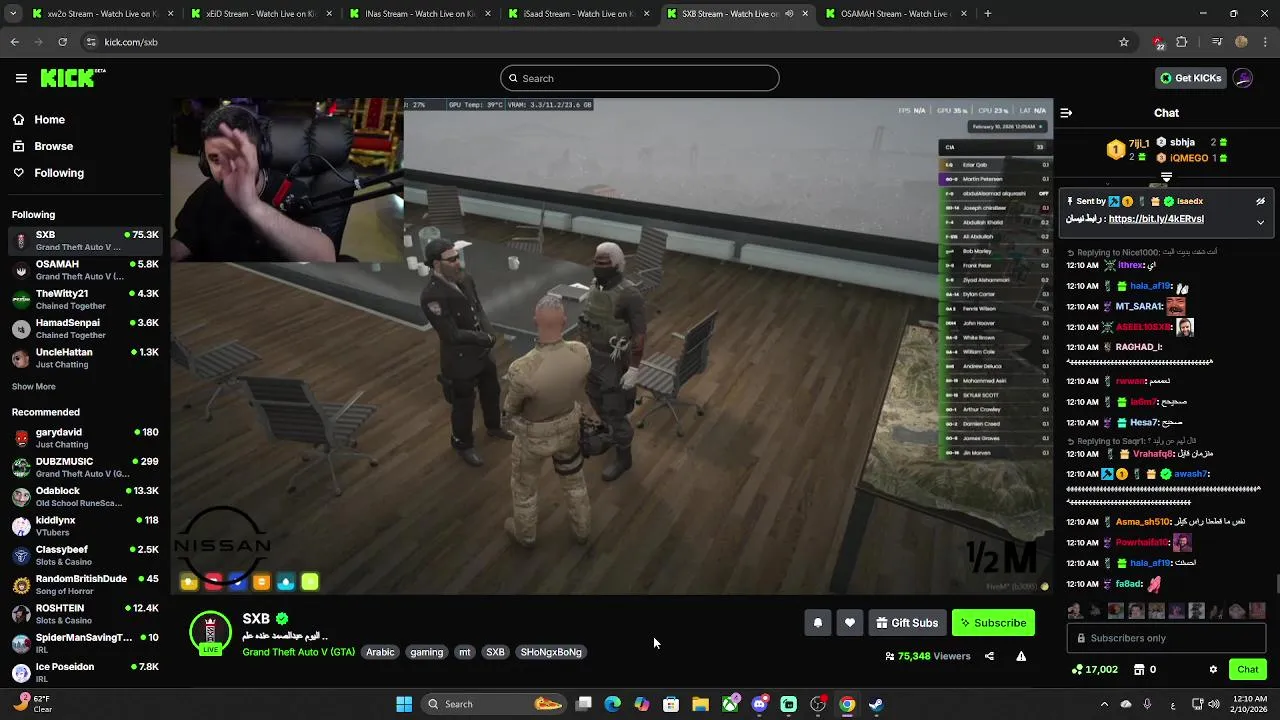The height and width of the screenshot is (720, 1280).
Task: Click the KICKs balance 17,002
Action: (1094, 669)
